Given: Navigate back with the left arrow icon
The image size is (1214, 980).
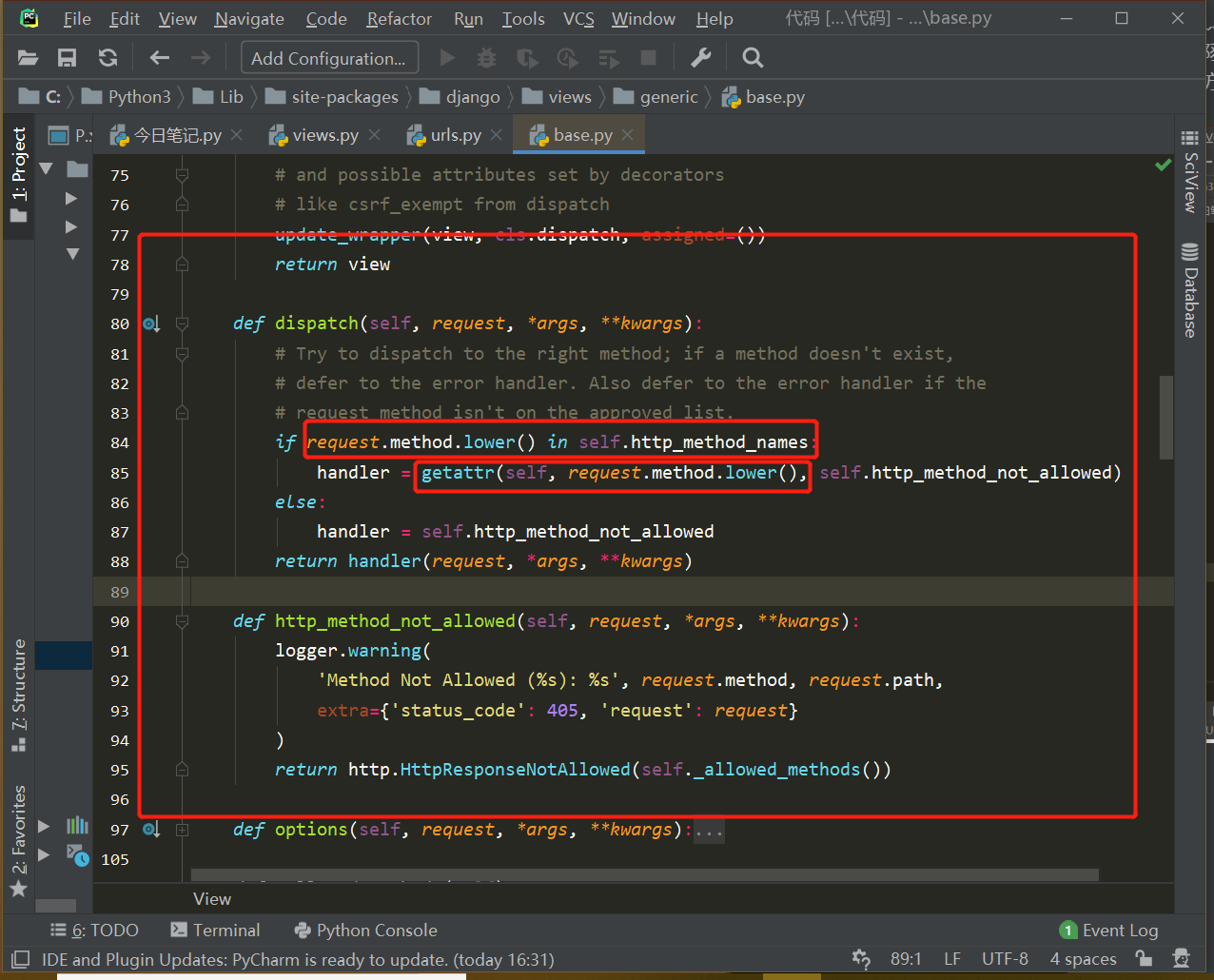Looking at the screenshot, I should (x=160, y=58).
